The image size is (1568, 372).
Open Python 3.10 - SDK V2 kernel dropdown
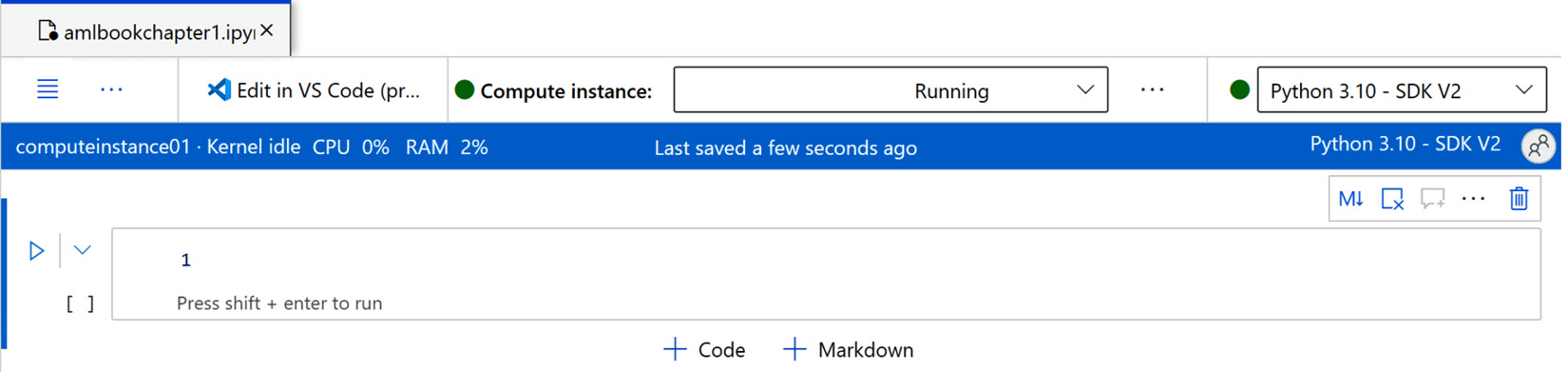pyautogui.click(x=1401, y=89)
